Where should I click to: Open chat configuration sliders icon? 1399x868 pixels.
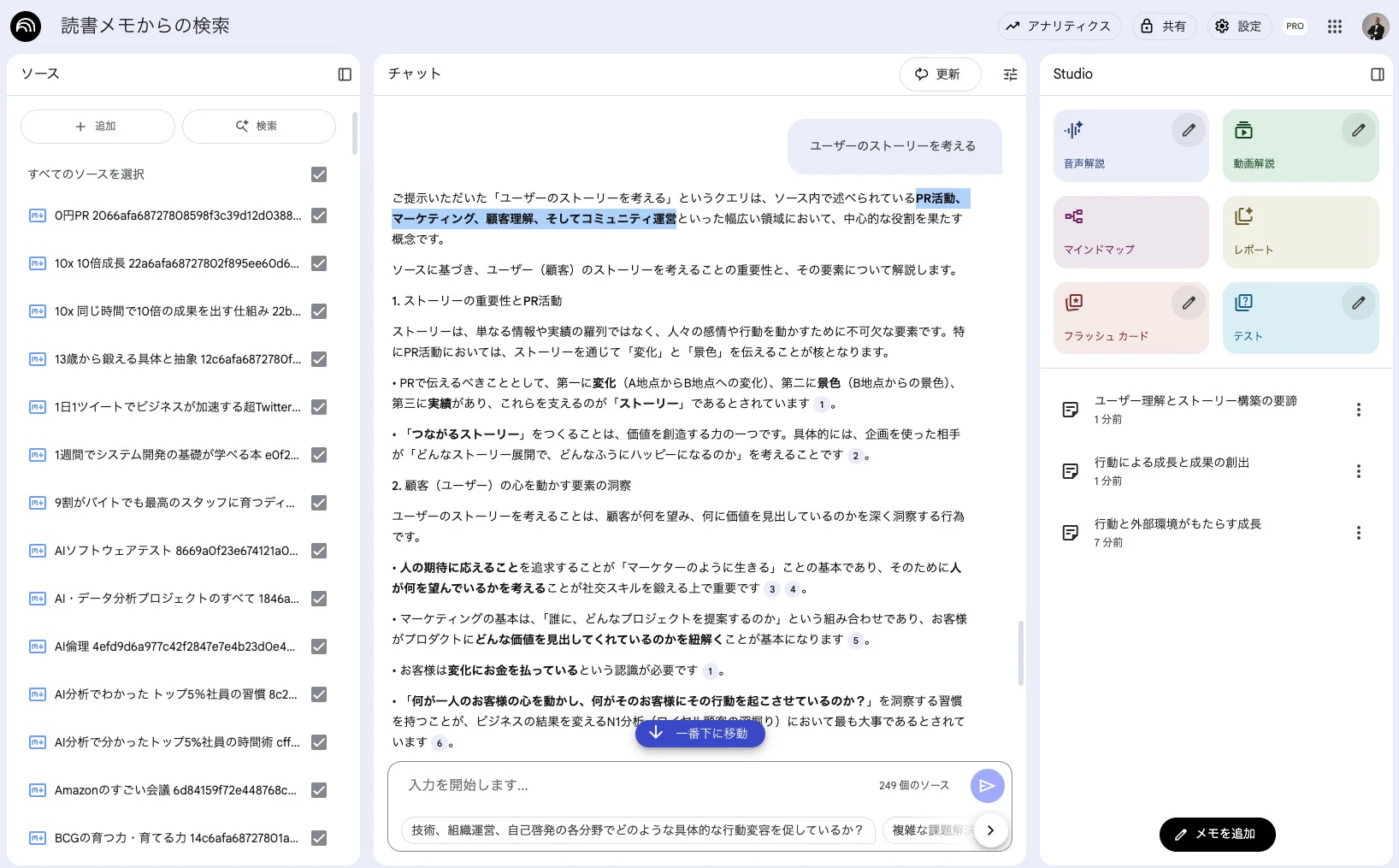pyautogui.click(x=1010, y=74)
